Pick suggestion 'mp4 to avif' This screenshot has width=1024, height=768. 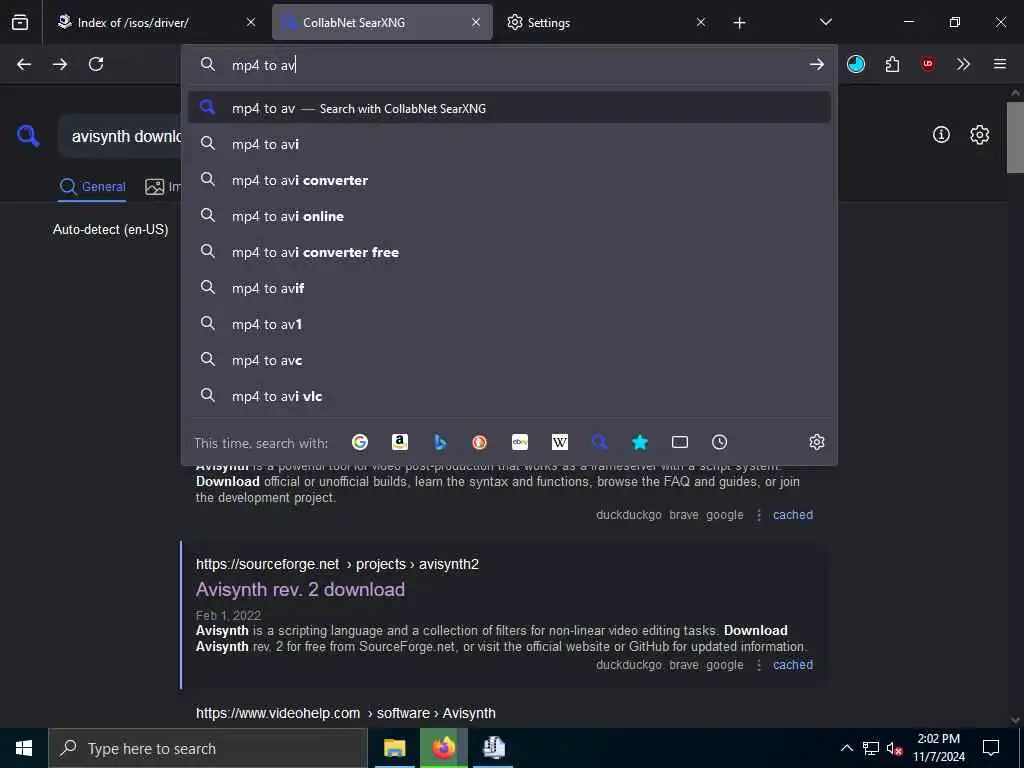point(509,288)
